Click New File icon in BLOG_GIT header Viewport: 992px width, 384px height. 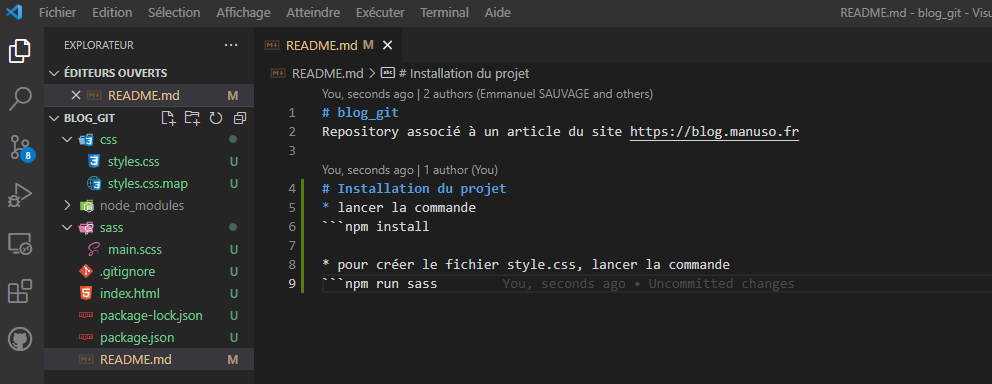point(168,118)
